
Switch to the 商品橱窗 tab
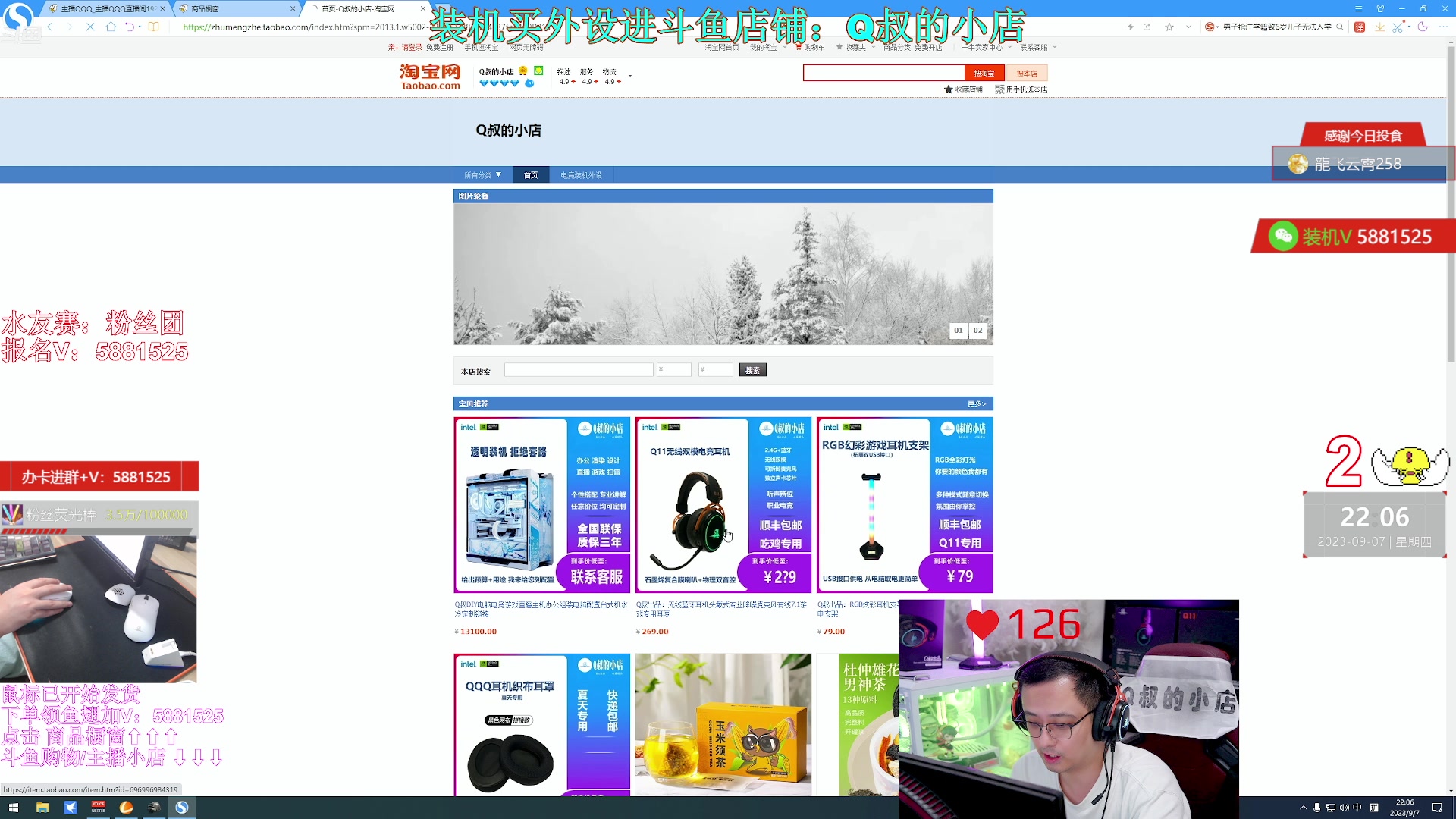pos(237,8)
